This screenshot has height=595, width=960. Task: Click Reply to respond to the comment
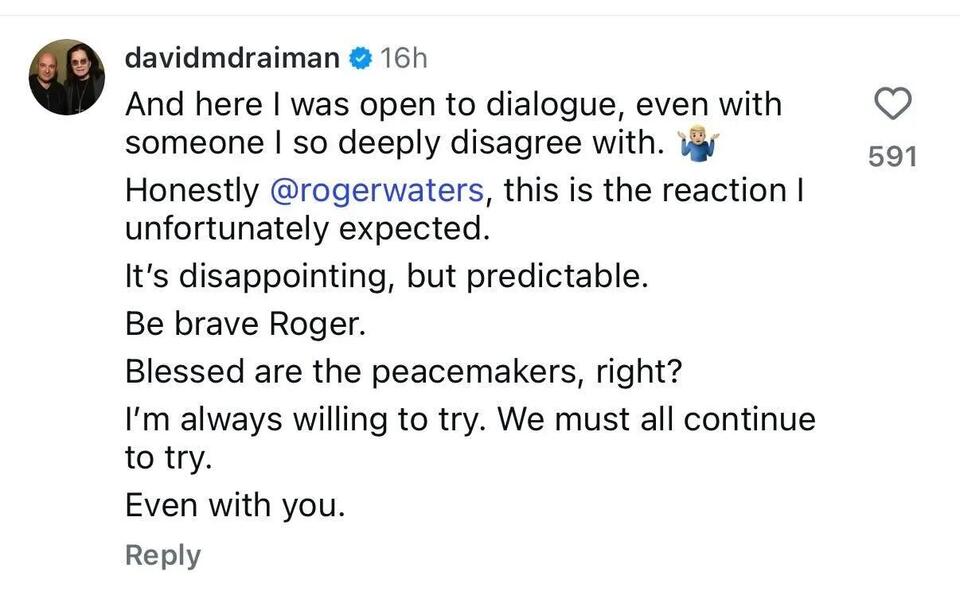[162, 555]
